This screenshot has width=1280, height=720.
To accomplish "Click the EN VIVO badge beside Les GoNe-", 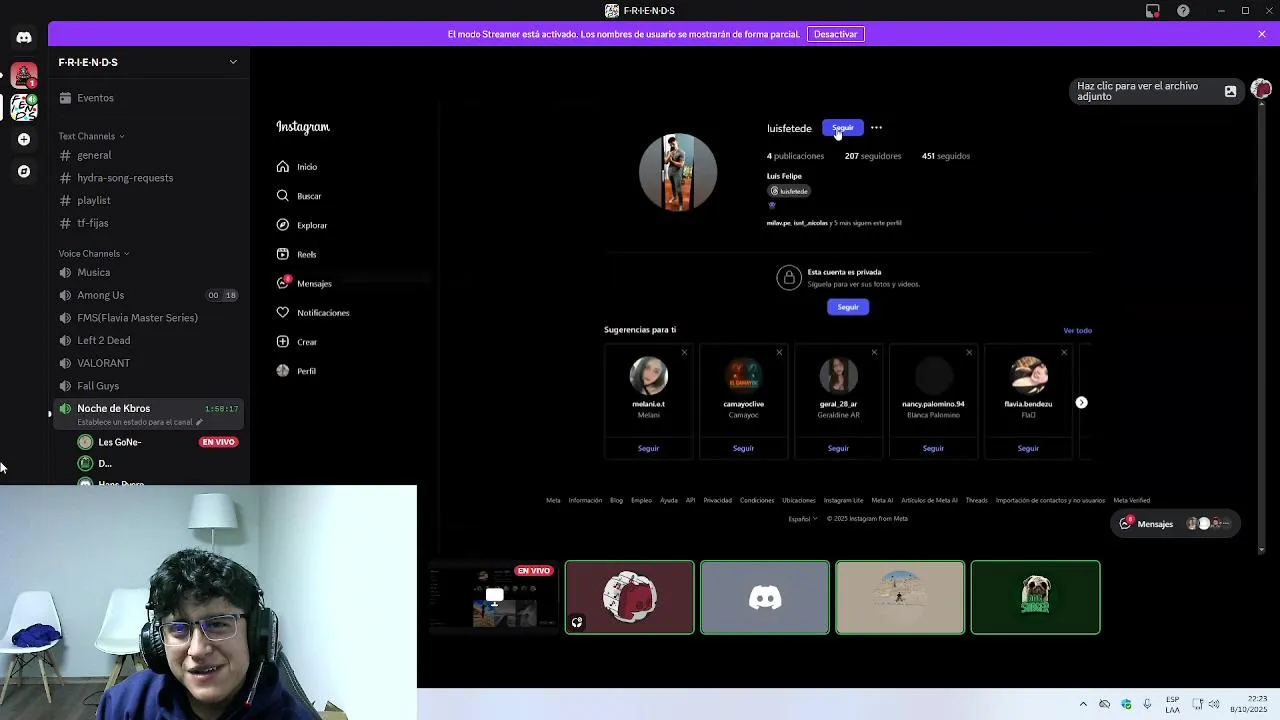I will (x=218, y=442).
